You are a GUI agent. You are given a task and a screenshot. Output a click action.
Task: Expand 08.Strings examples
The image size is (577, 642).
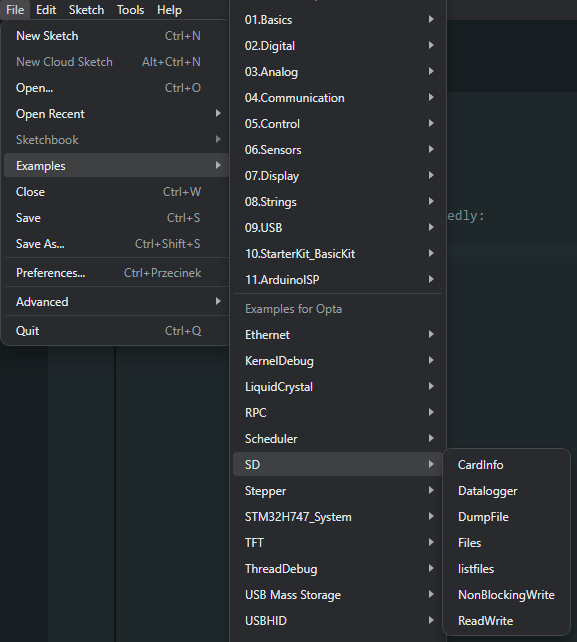click(x=338, y=202)
